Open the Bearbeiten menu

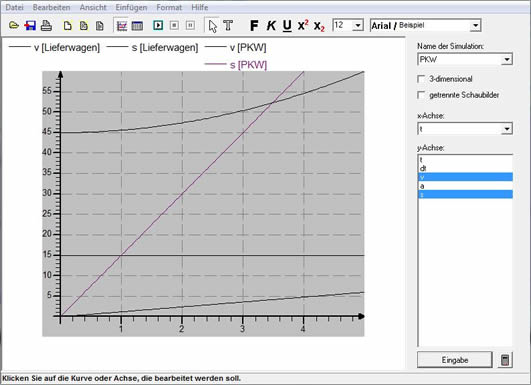point(51,7)
